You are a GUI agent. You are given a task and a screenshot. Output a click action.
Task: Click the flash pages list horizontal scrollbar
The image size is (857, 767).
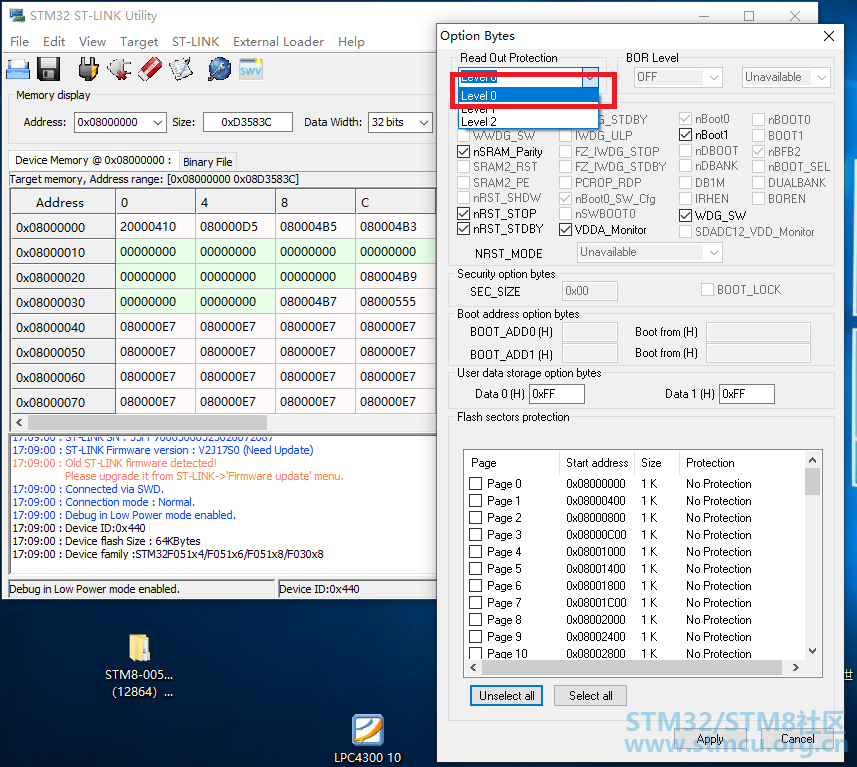[634, 667]
